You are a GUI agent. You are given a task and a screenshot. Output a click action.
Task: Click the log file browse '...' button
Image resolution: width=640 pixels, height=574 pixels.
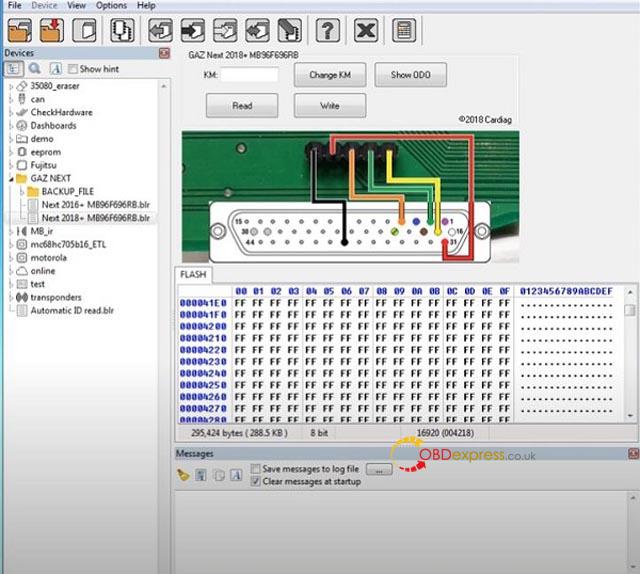point(379,469)
